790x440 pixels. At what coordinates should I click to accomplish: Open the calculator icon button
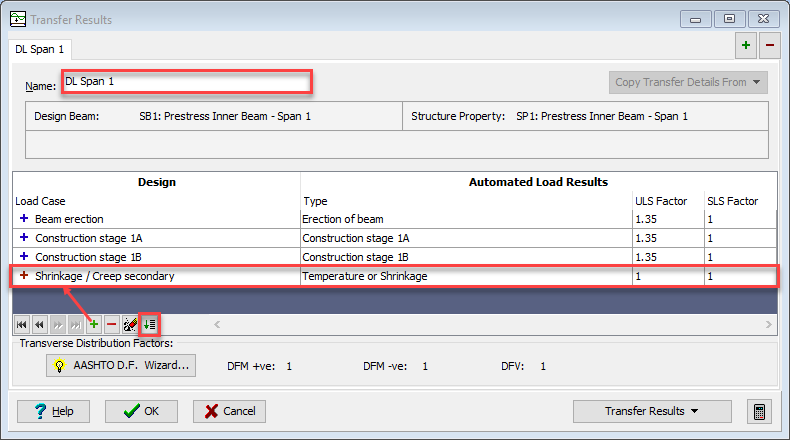coord(759,411)
